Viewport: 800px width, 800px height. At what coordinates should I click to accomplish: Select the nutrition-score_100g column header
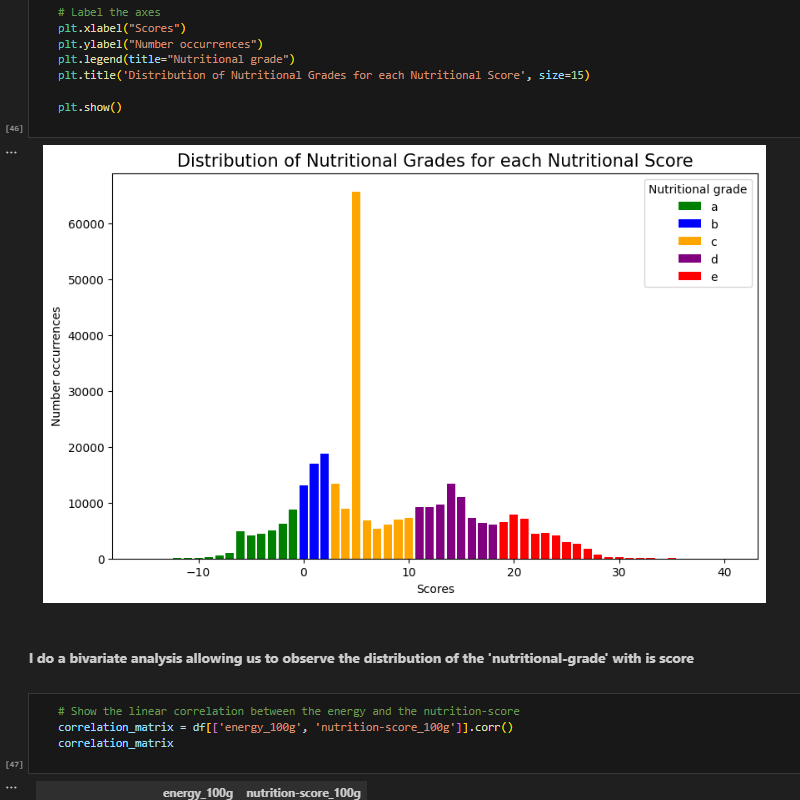(303, 792)
